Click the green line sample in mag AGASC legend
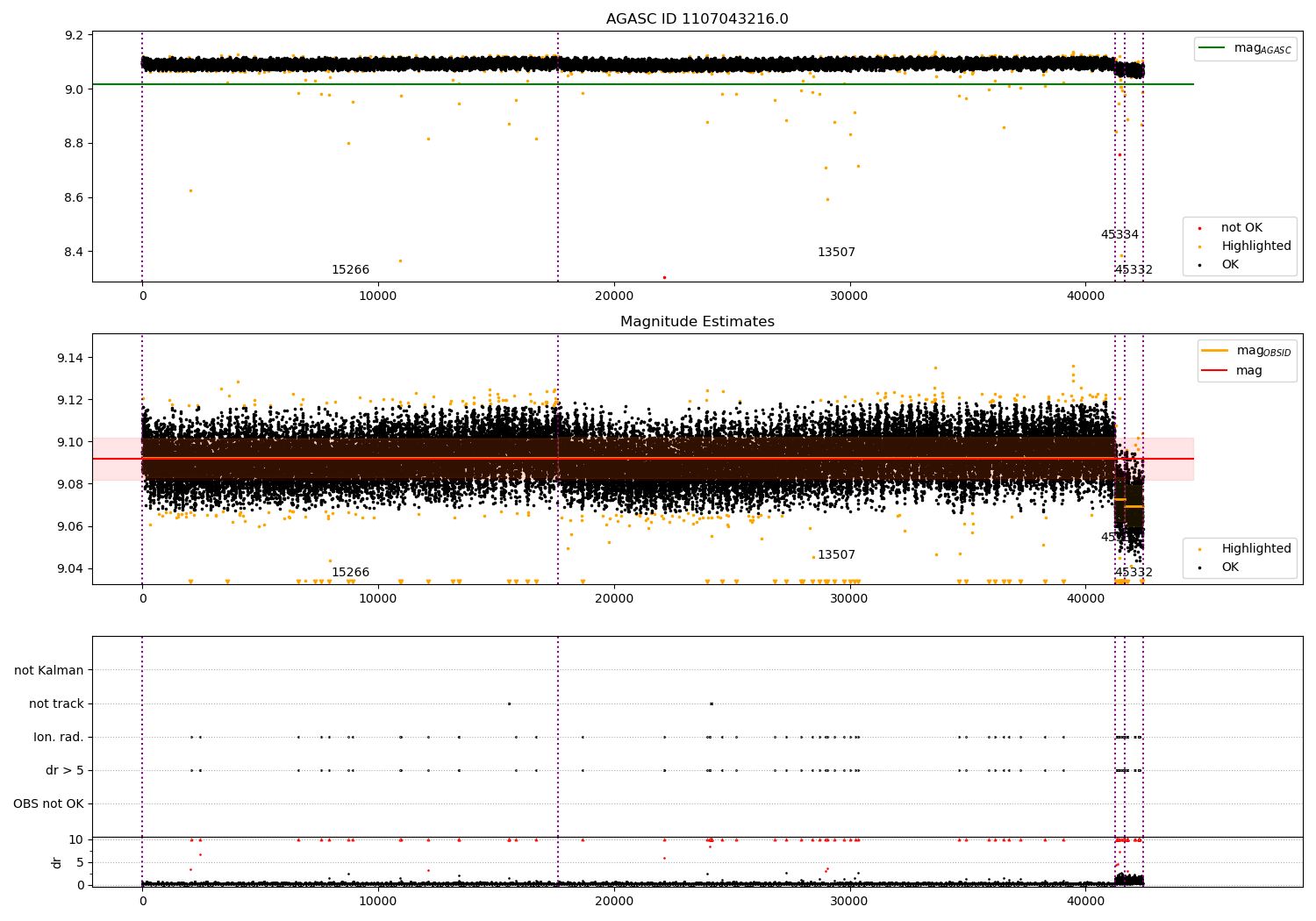1316x921 pixels. pos(1212,48)
